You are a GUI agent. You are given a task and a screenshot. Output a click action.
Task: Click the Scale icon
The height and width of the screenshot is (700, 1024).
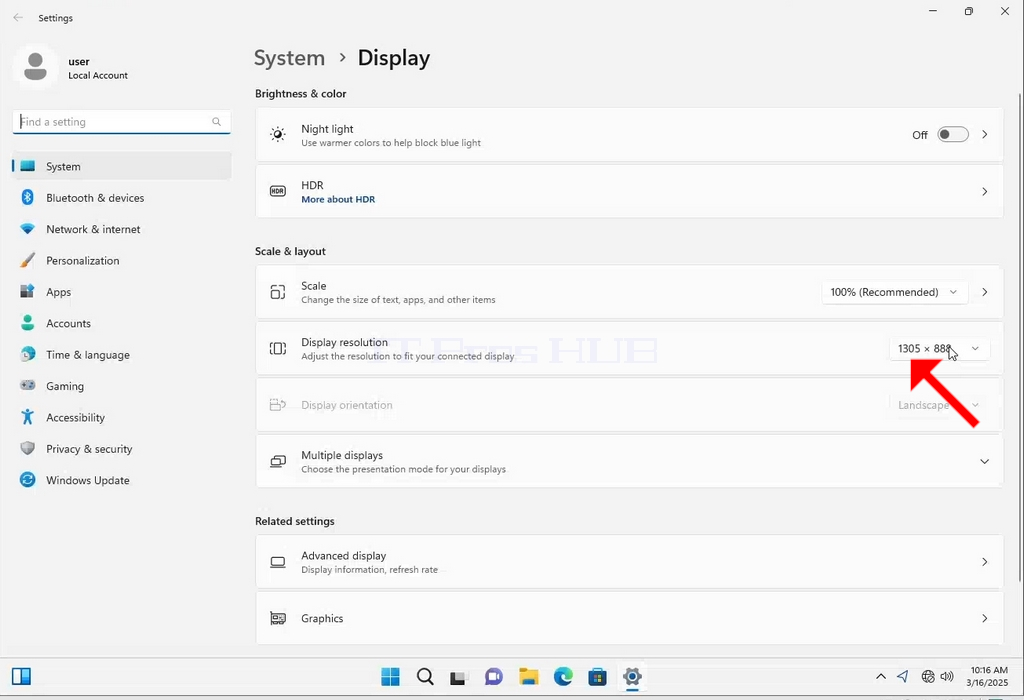278,292
